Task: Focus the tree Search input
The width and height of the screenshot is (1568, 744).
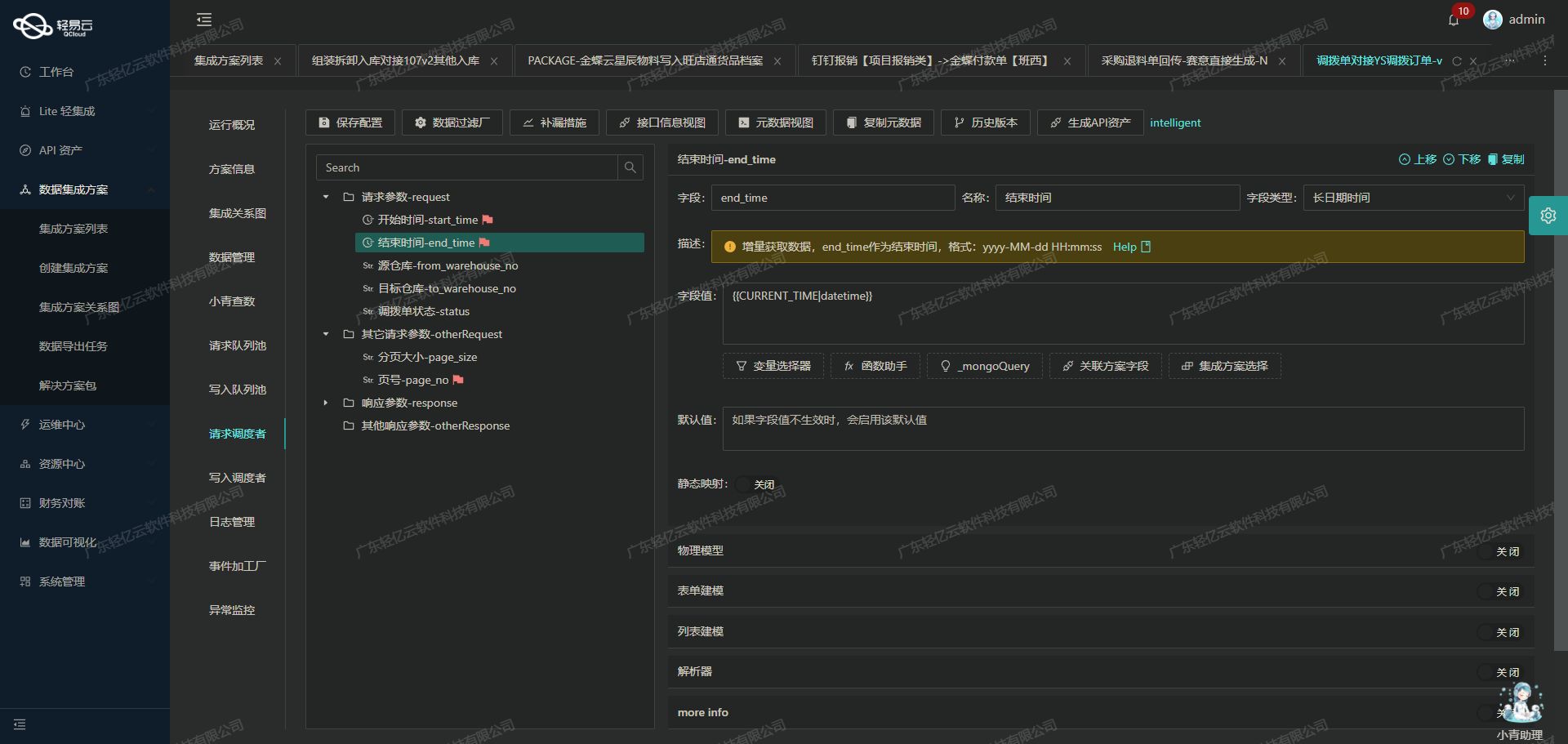Action: pyautogui.click(x=467, y=167)
